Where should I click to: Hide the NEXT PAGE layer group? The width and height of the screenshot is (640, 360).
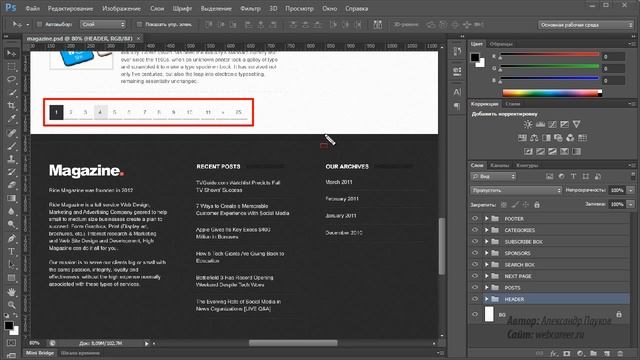point(475,276)
